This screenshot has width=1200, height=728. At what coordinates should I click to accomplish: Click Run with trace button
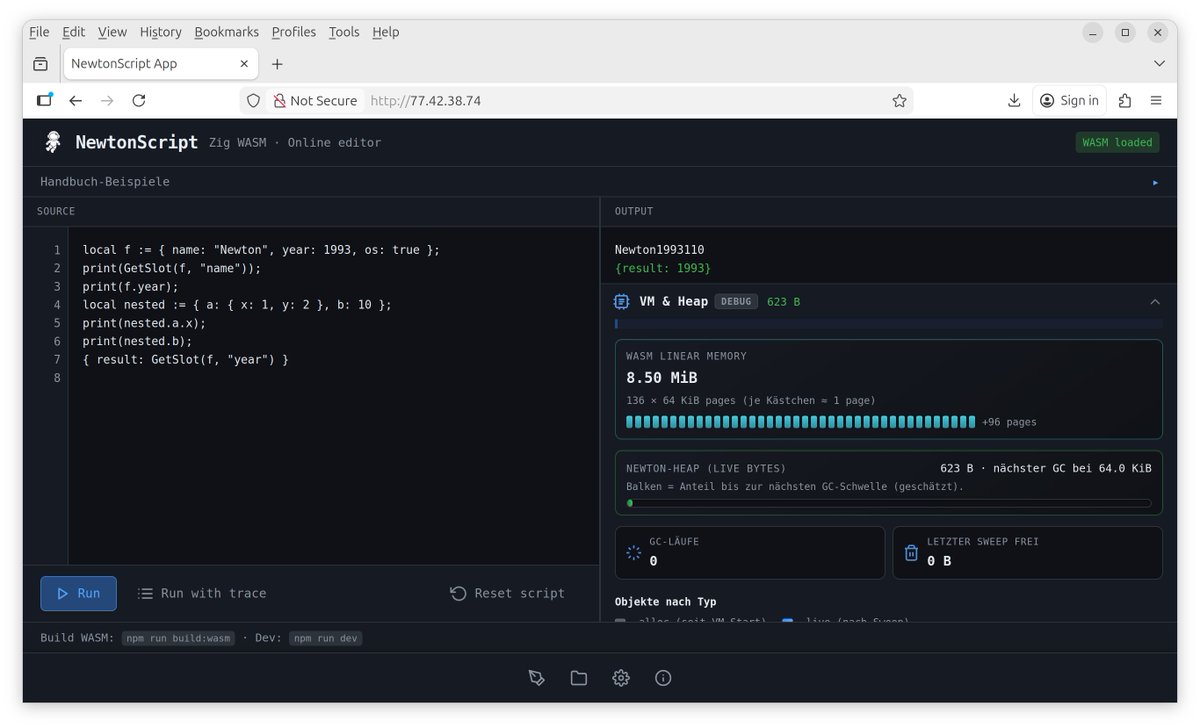[x=202, y=593]
